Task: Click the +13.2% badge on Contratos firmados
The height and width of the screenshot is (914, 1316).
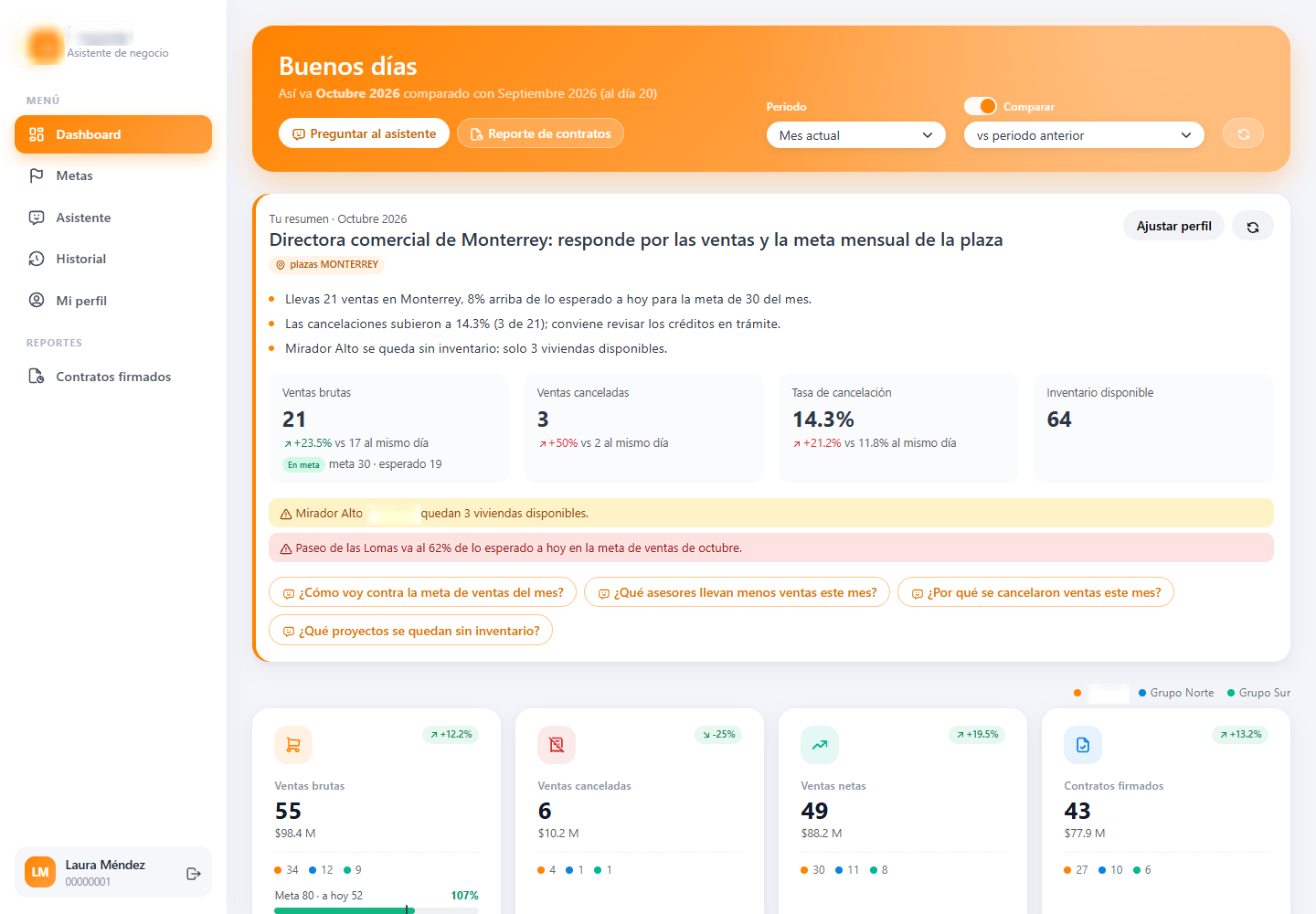Action: [1241, 735]
